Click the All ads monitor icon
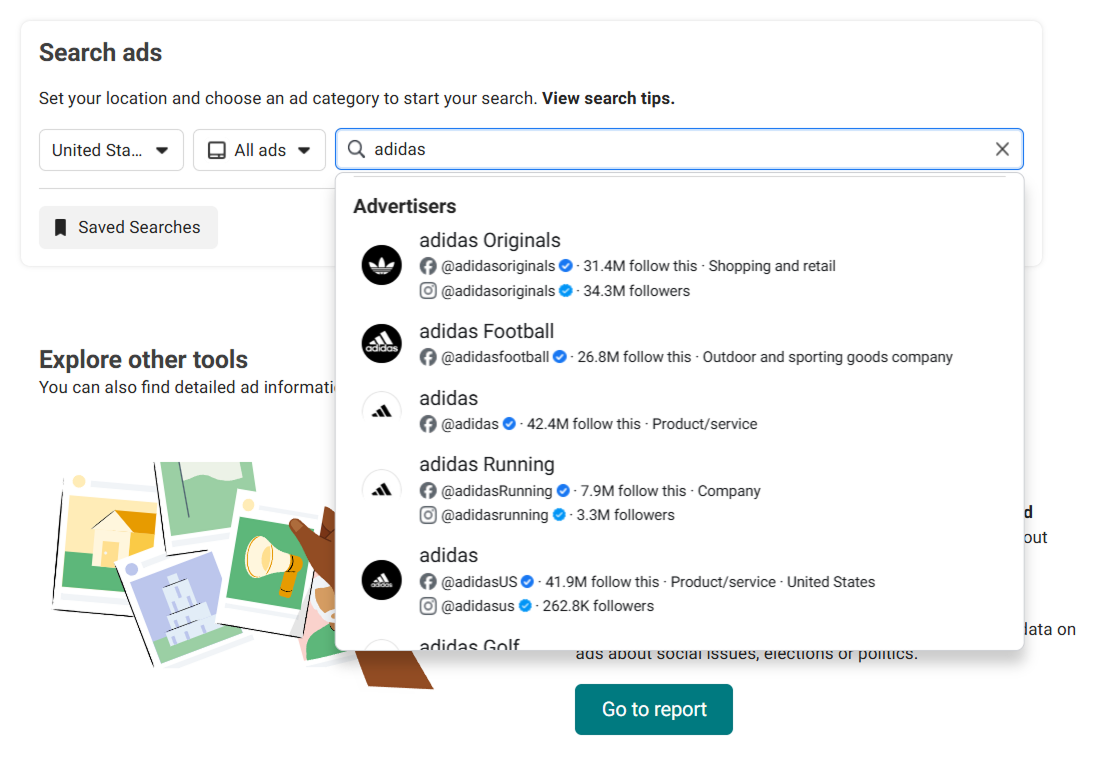The width and height of the screenshot is (1109, 777). click(x=216, y=150)
